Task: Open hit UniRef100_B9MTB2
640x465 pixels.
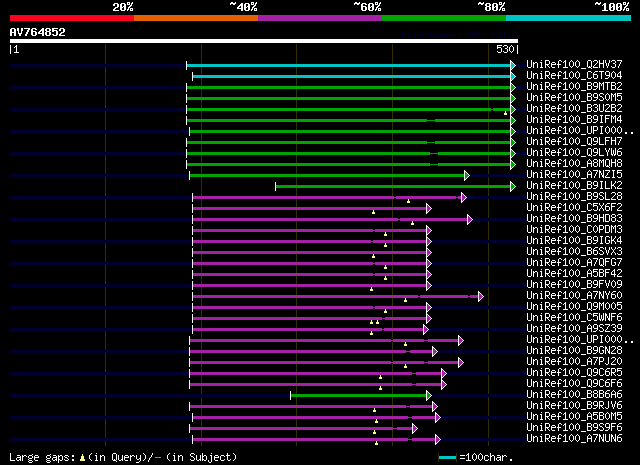Action: [574, 86]
